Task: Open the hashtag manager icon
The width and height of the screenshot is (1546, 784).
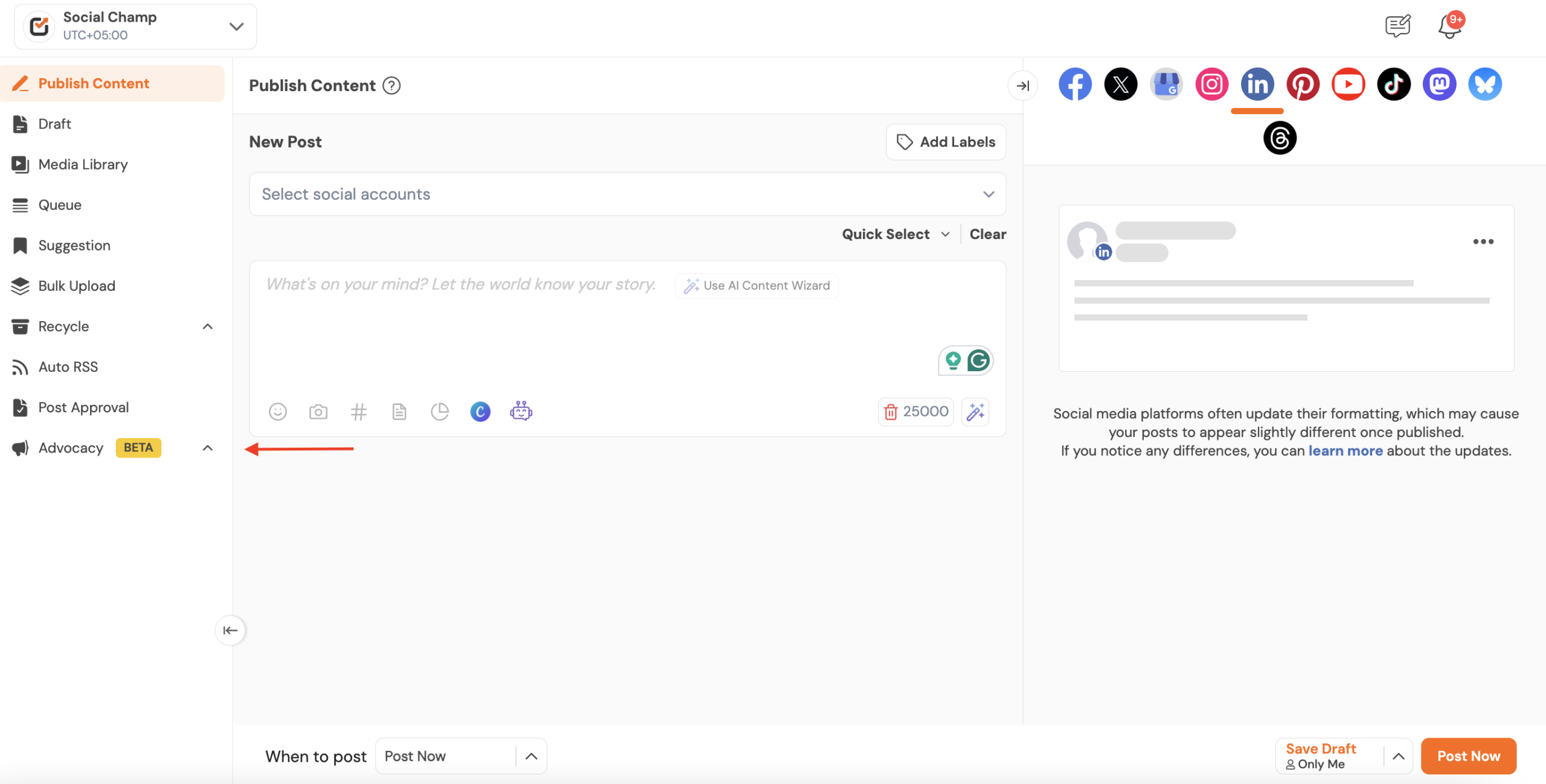Action: 359,412
